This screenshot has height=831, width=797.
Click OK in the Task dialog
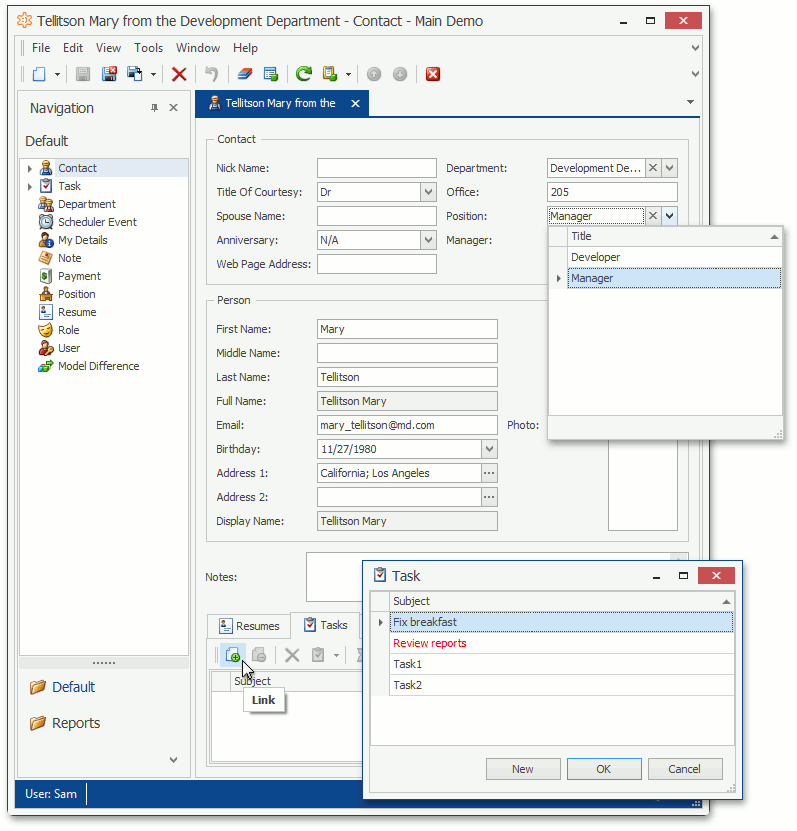[604, 770]
